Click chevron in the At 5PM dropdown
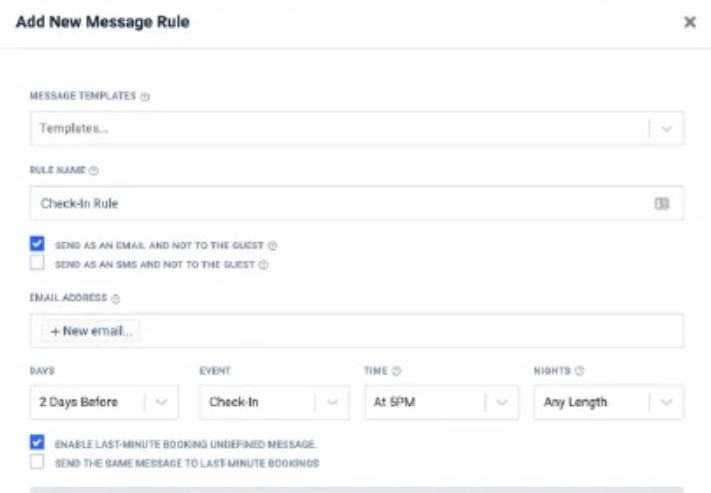The image size is (711, 493). click(x=502, y=402)
